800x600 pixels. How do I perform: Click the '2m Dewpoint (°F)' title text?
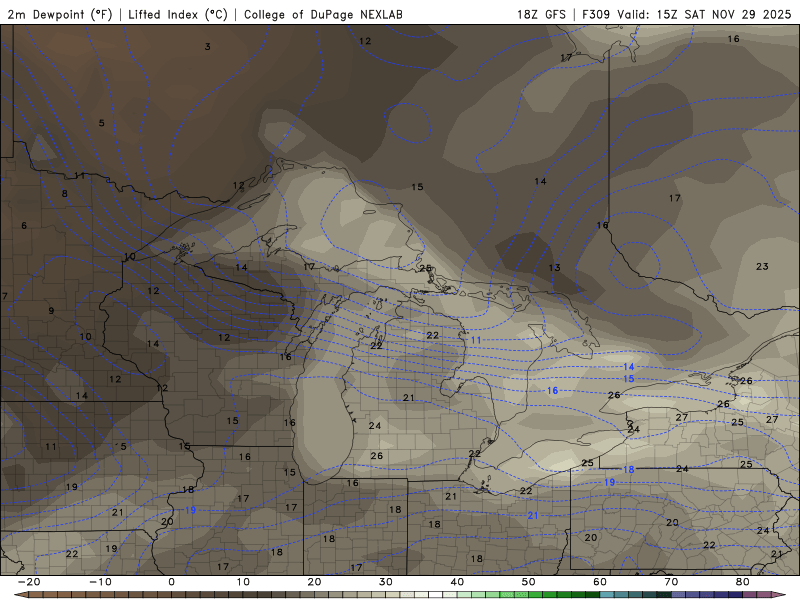[60, 14]
